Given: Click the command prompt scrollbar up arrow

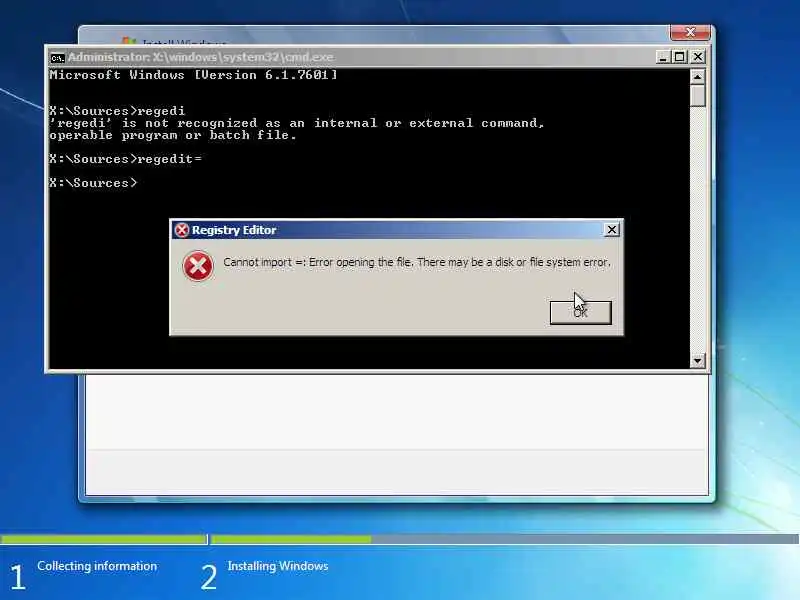Looking at the screenshot, I should click(x=697, y=77).
